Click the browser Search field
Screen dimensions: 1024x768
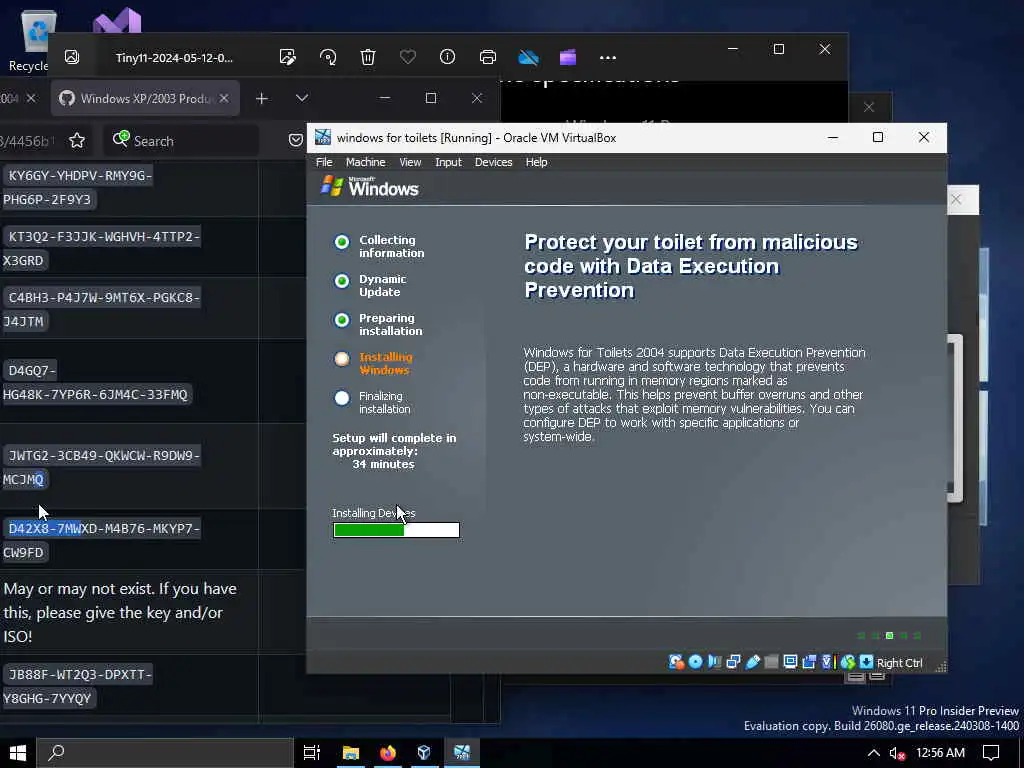coord(182,141)
